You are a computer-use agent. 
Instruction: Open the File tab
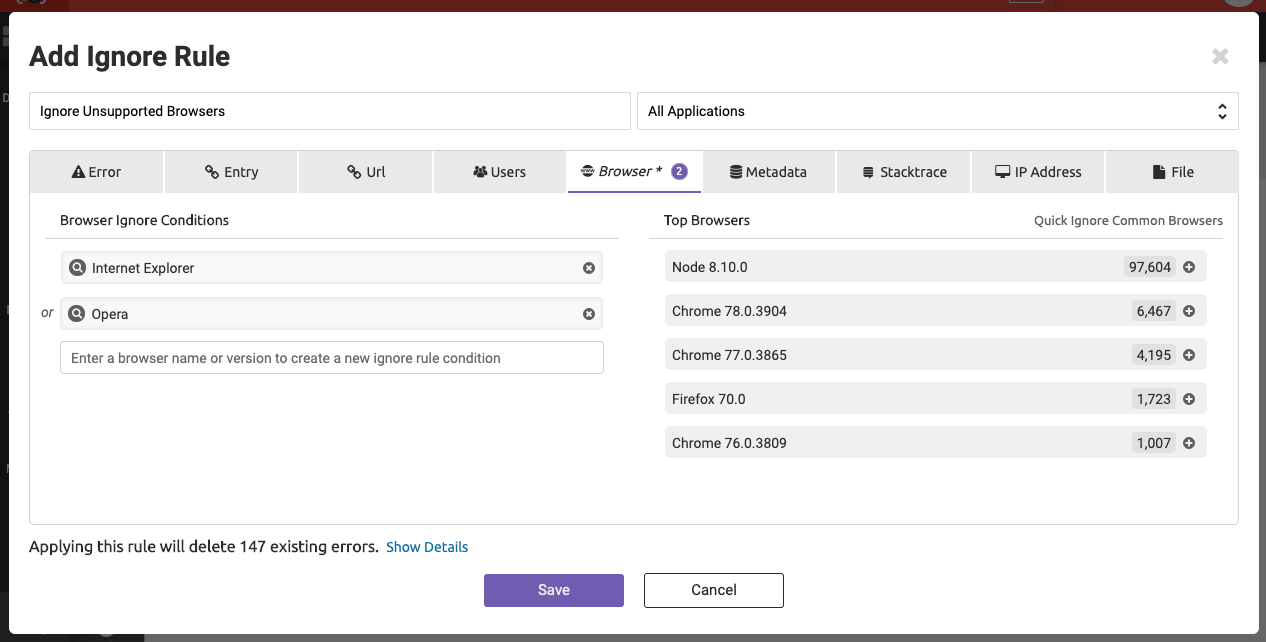[1172, 172]
